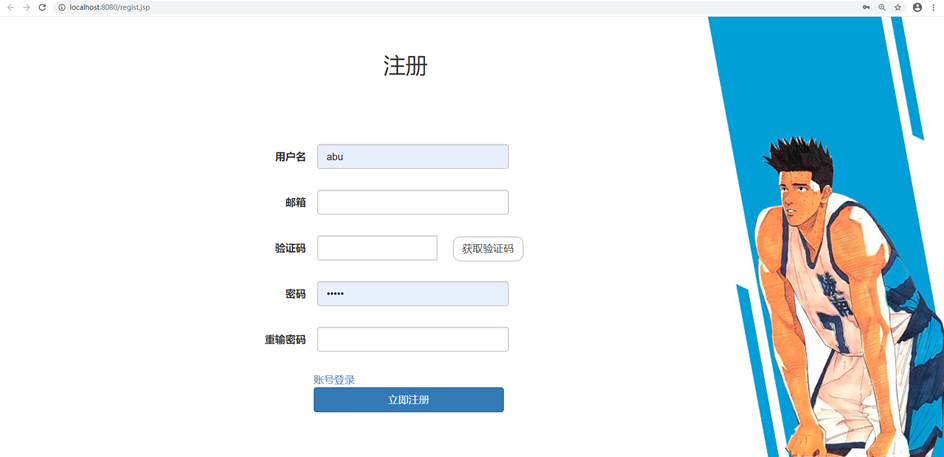Click the 重输密码 input field
The width and height of the screenshot is (944, 457).
[413, 340]
